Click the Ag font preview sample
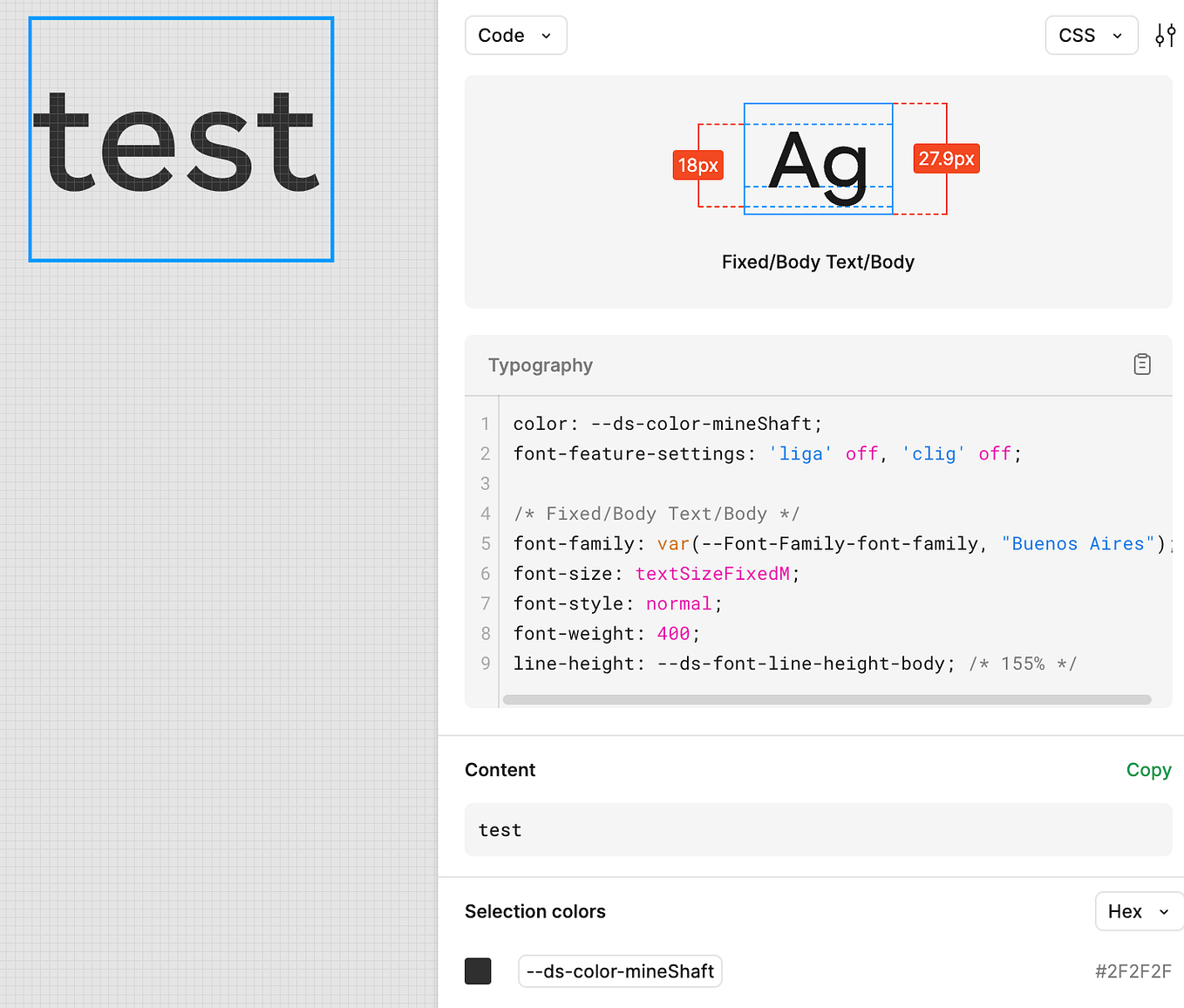Image resolution: width=1184 pixels, height=1008 pixels. 818,159
